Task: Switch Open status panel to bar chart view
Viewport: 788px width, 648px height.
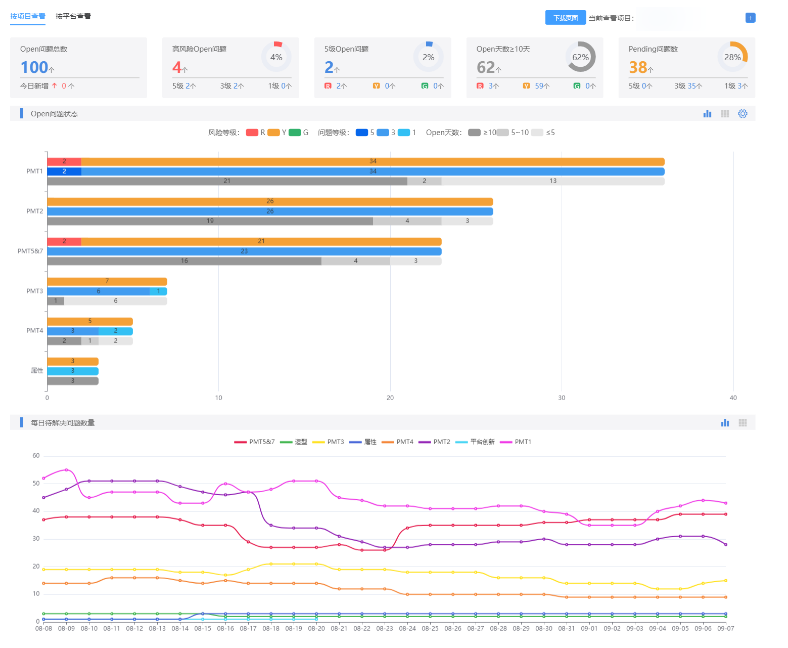Action: tap(707, 114)
